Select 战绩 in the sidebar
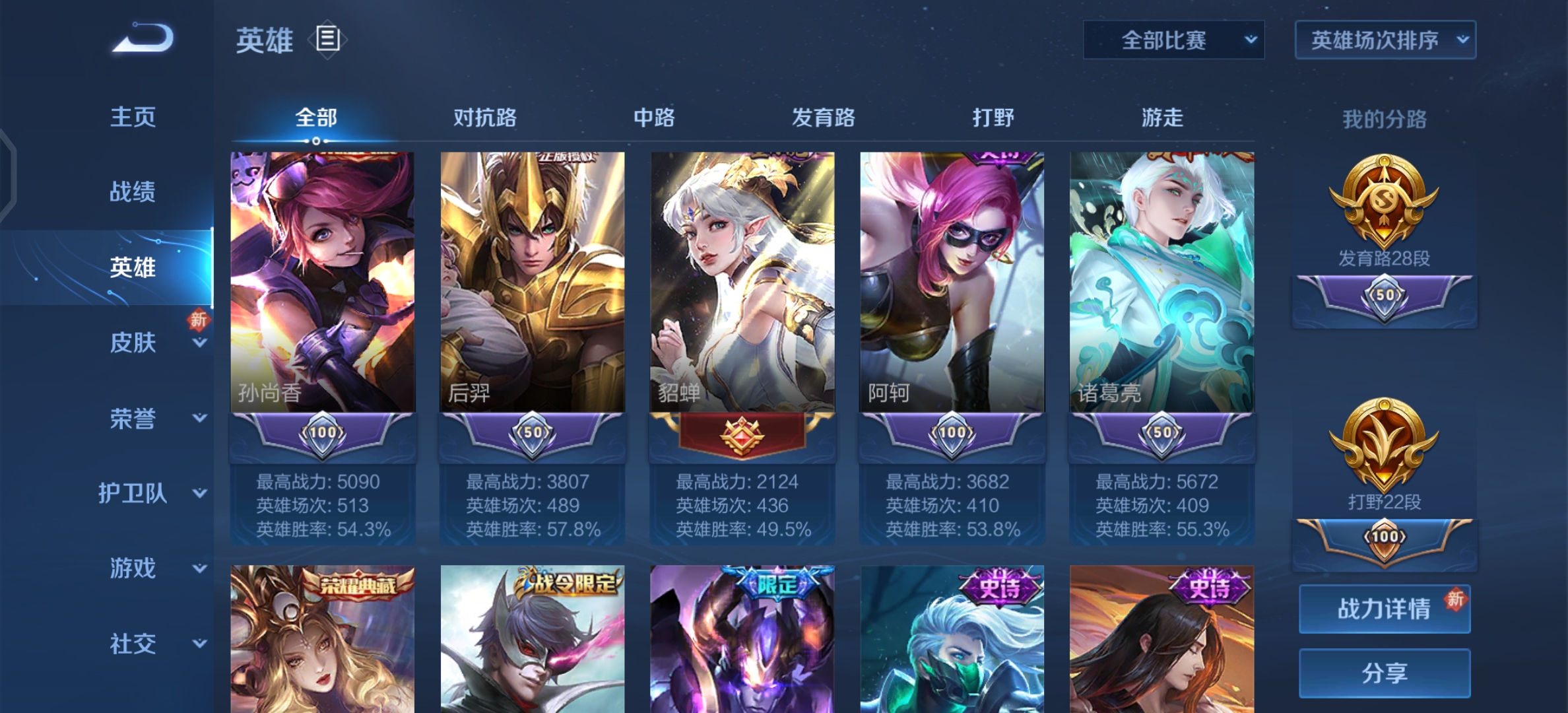 (133, 191)
